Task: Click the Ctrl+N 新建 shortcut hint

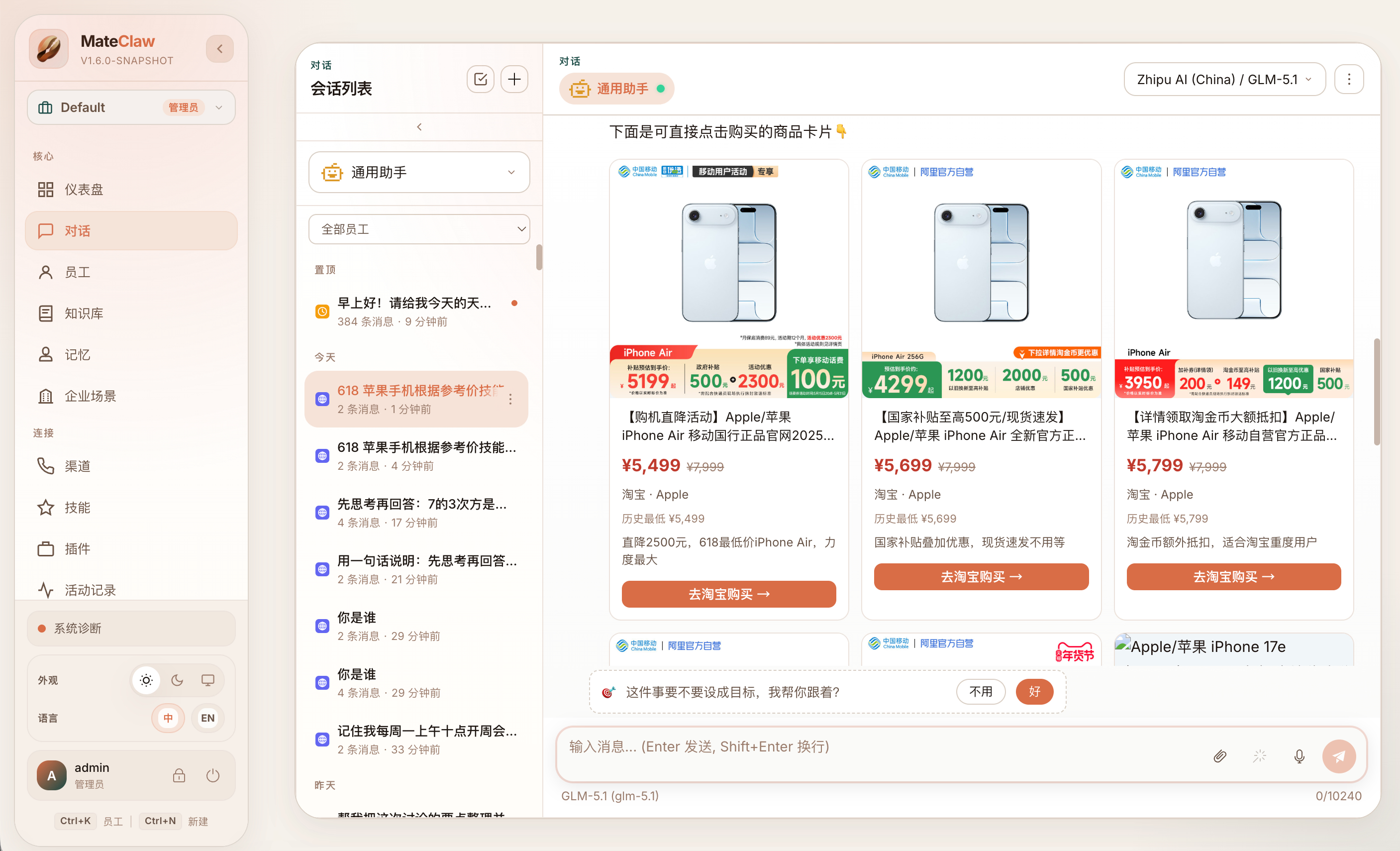Action: coord(174,822)
